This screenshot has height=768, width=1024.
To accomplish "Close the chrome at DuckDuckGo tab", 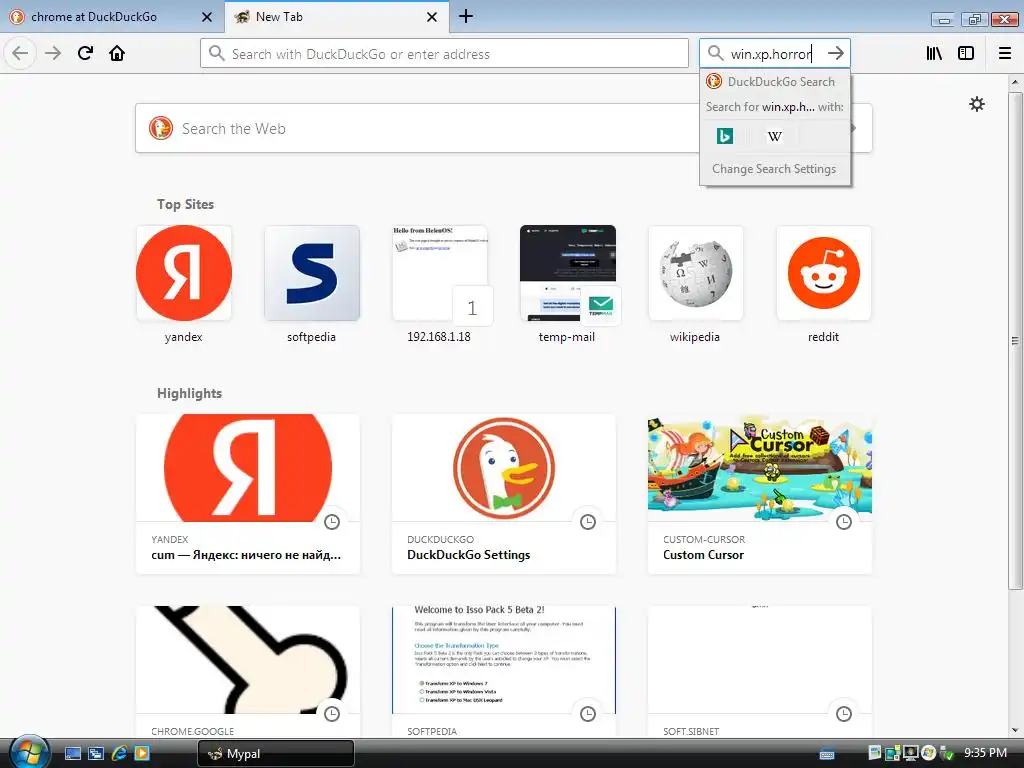I will pos(206,17).
